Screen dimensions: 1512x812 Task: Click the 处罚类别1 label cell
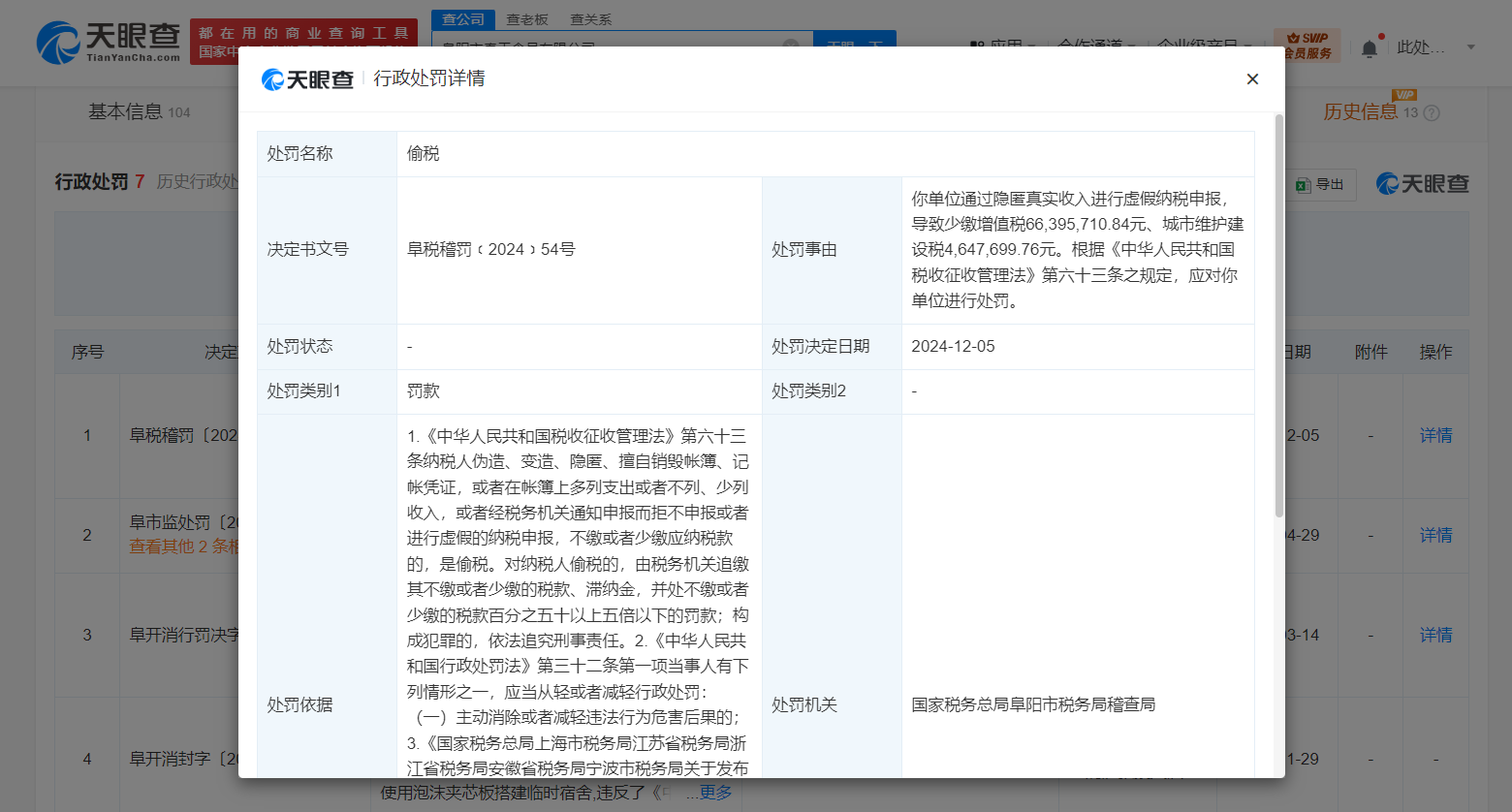tap(327, 391)
